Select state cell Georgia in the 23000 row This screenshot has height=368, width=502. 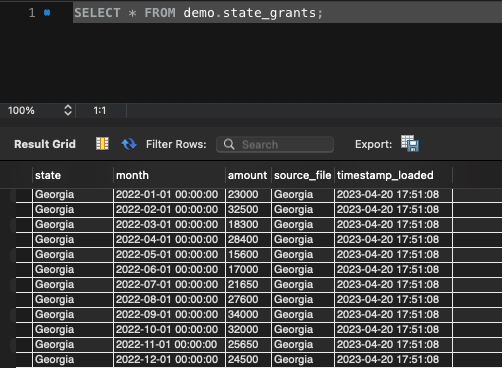coord(73,195)
